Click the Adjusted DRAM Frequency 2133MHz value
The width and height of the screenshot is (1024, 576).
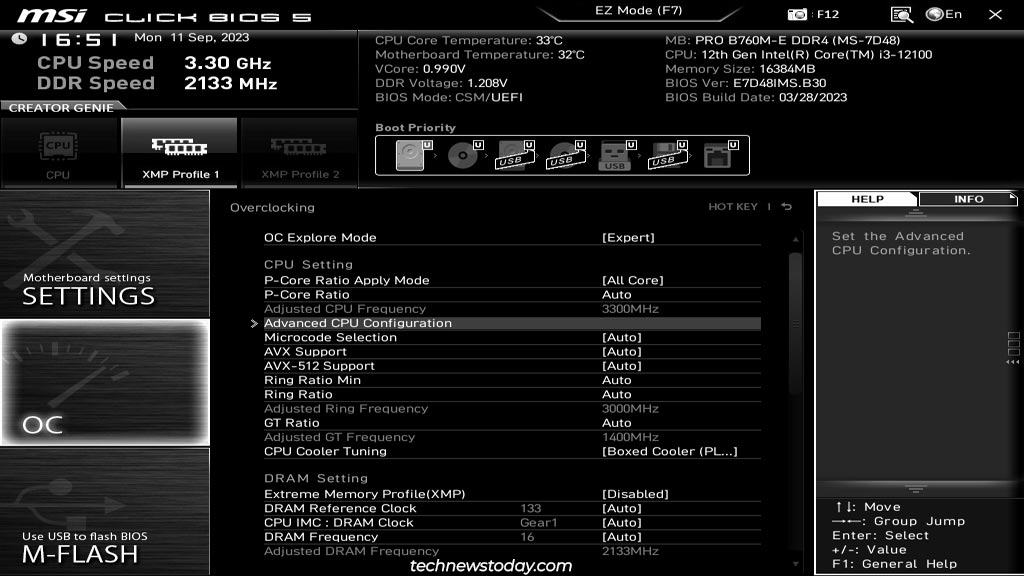(x=630, y=551)
